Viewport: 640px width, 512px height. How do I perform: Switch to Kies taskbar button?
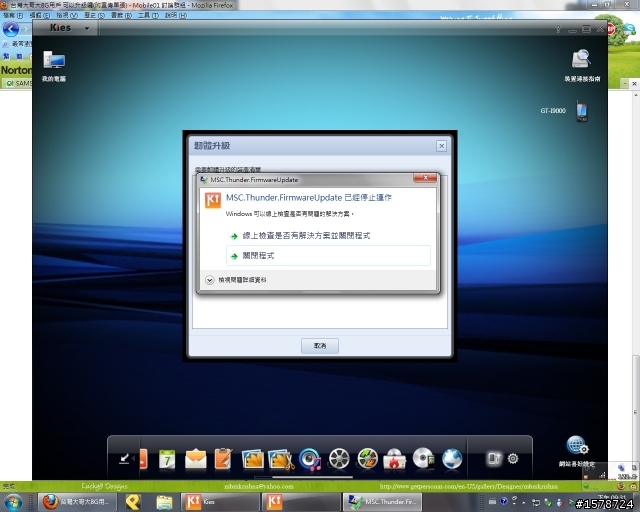click(x=220, y=502)
